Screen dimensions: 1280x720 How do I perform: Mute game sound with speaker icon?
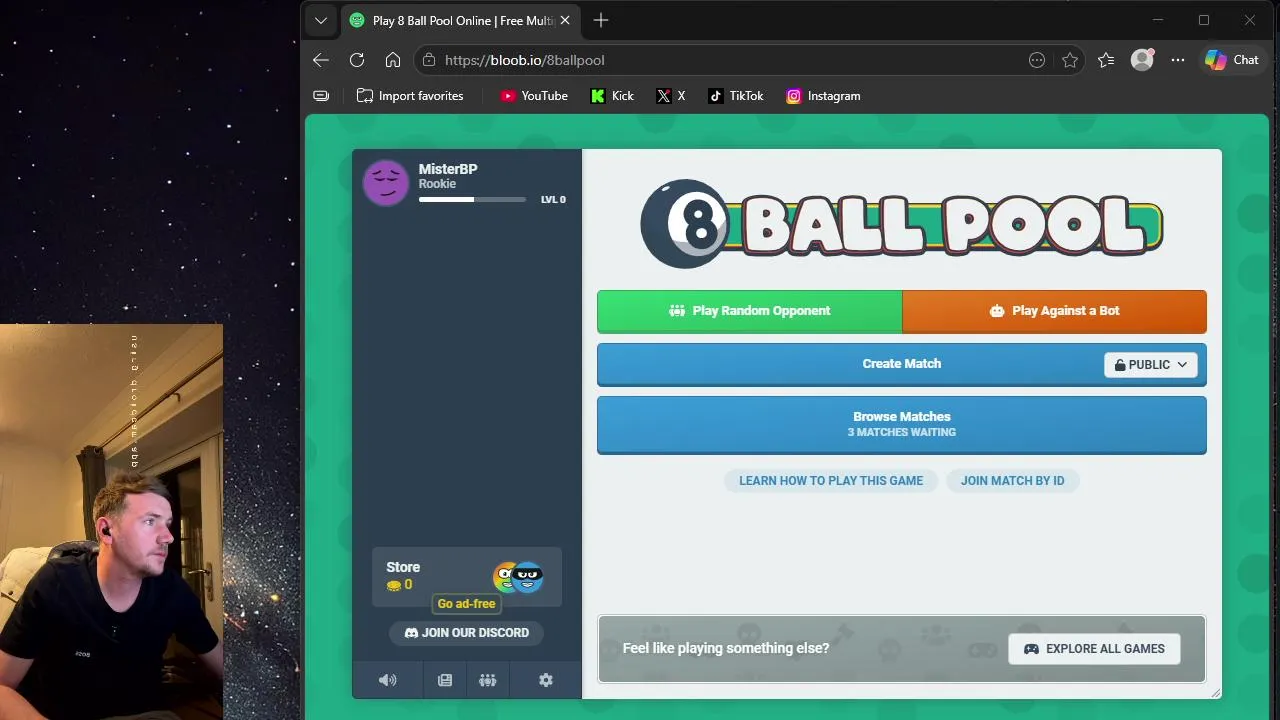tap(388, 680)
